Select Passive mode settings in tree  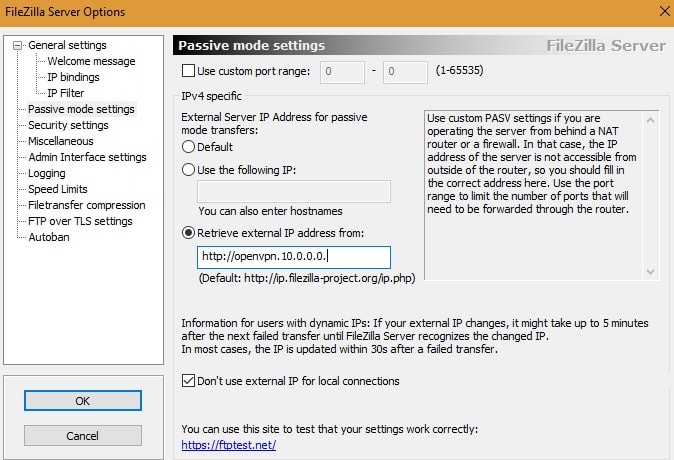(81, 109)
